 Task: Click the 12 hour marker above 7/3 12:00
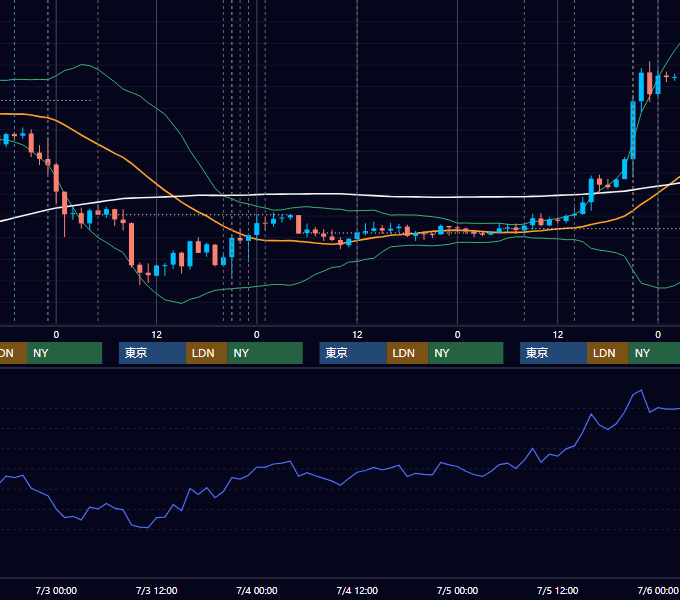click(157, 335)
